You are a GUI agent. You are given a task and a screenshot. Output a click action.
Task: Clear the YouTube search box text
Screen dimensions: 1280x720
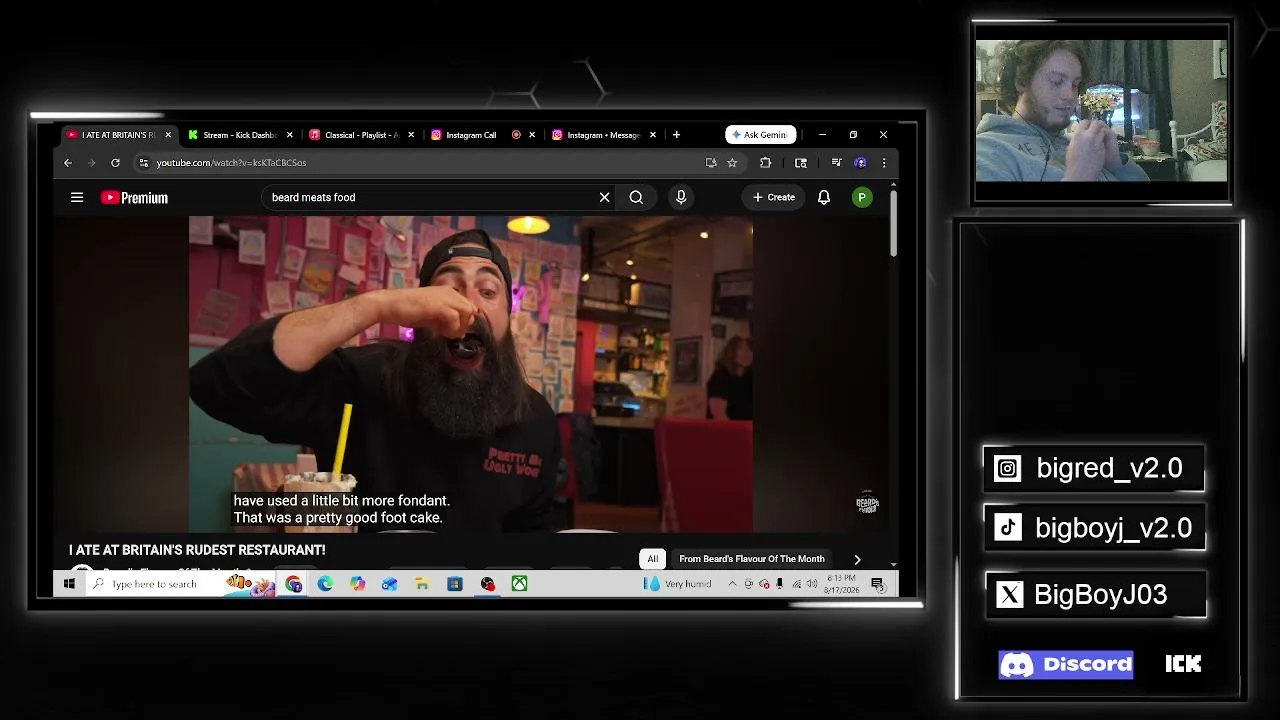604,197
